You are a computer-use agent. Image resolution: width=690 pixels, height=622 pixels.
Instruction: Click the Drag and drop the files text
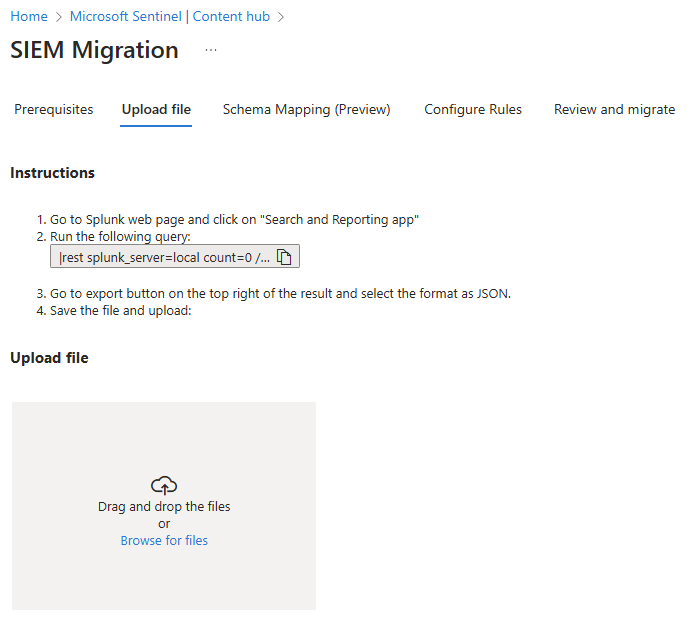(x=164, y=506)
